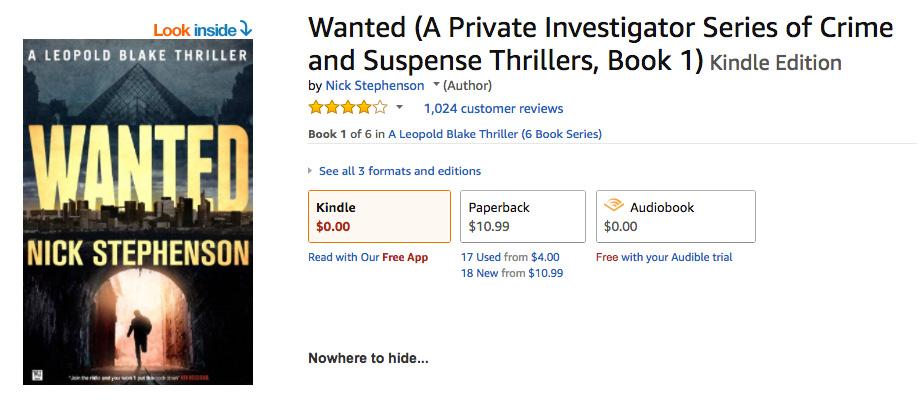Click the star rating icons
The image size is (922, 404).
pos(347,108)
